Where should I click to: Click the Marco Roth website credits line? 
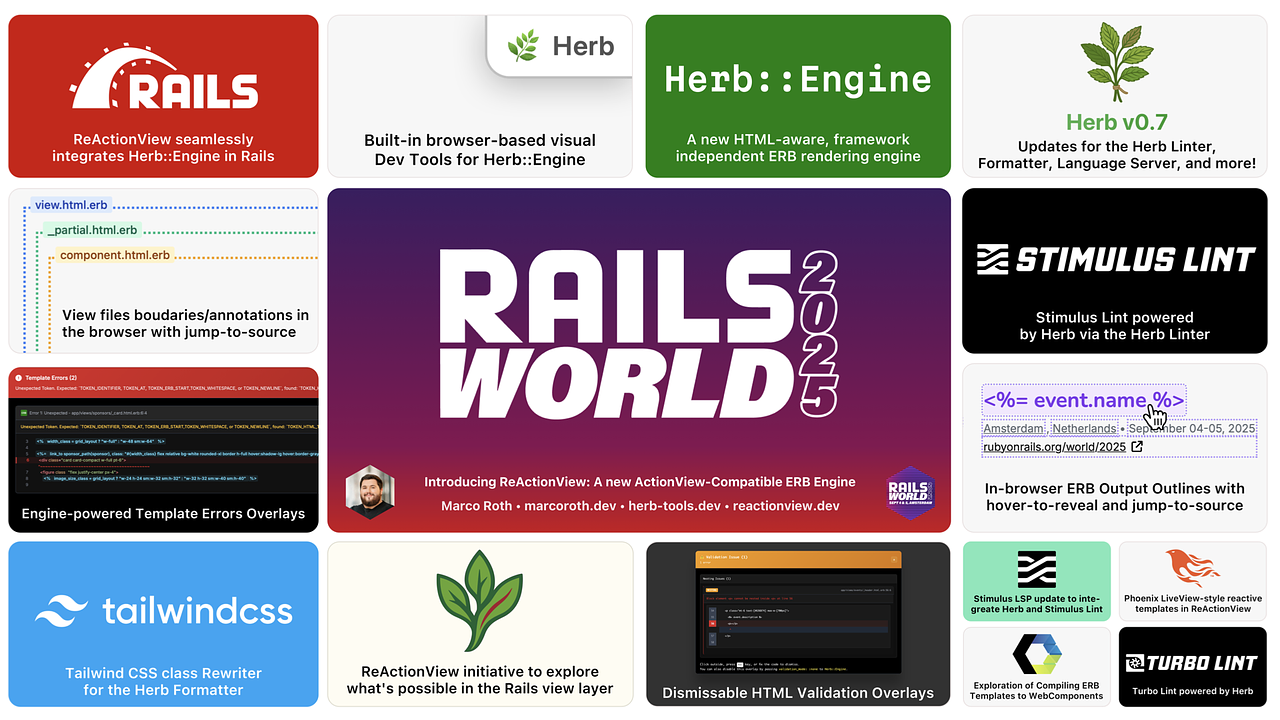(641, 506)
